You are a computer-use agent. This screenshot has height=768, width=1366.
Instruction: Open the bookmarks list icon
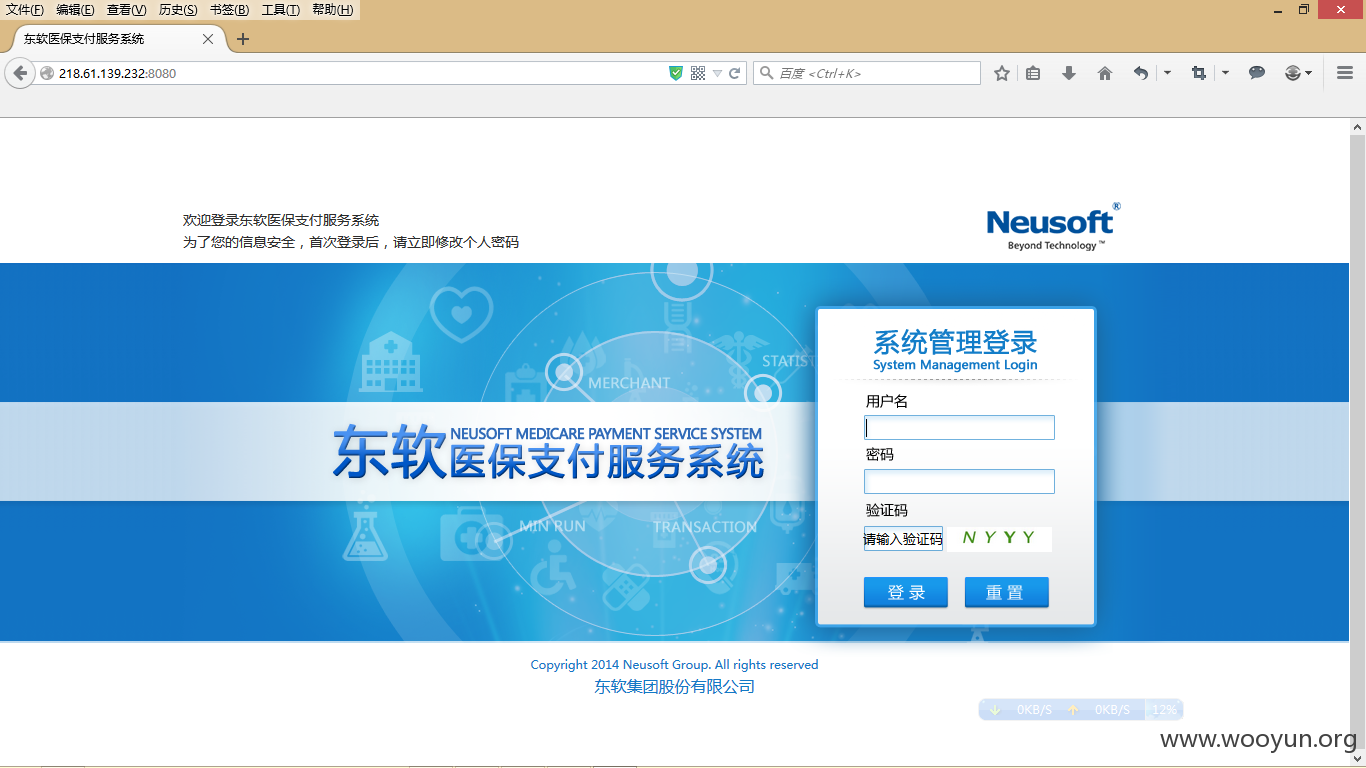coord(1034,73)
